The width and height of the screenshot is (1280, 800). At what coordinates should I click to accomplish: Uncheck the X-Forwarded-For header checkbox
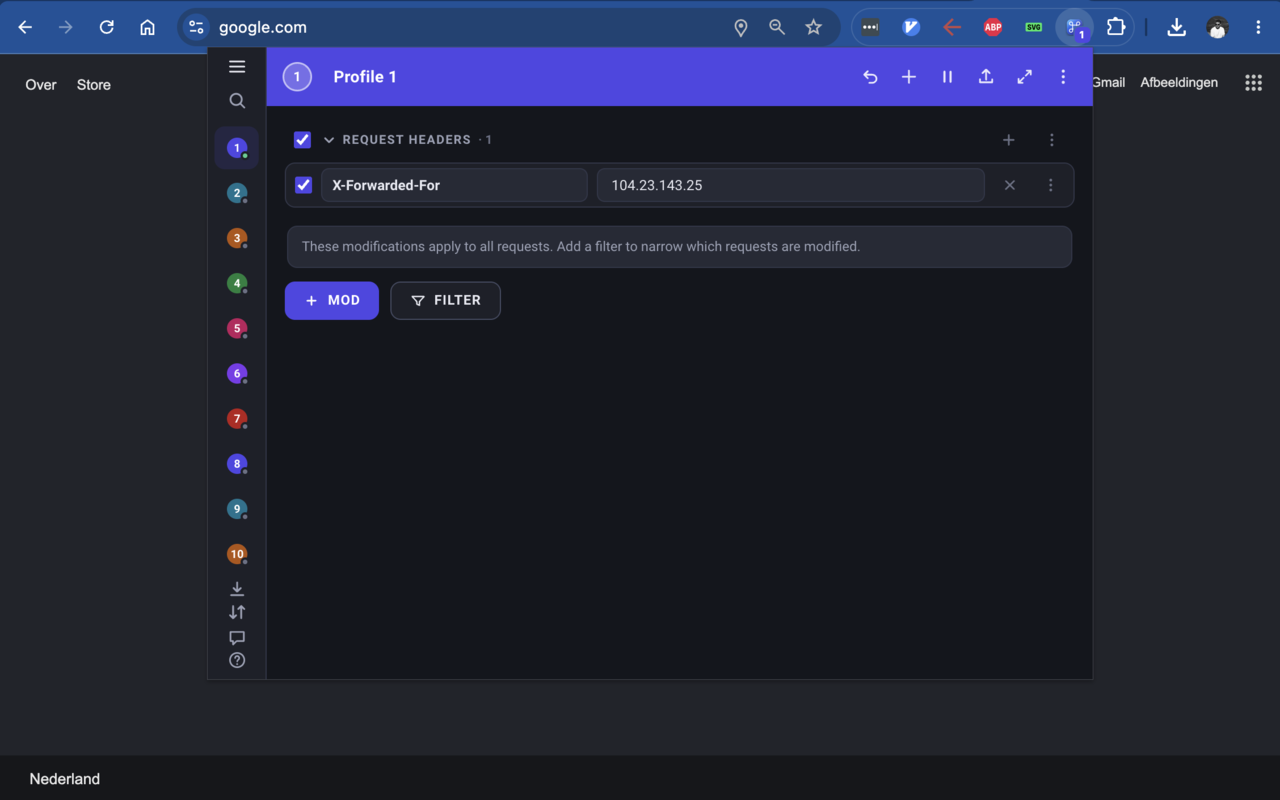pos(304,185)
